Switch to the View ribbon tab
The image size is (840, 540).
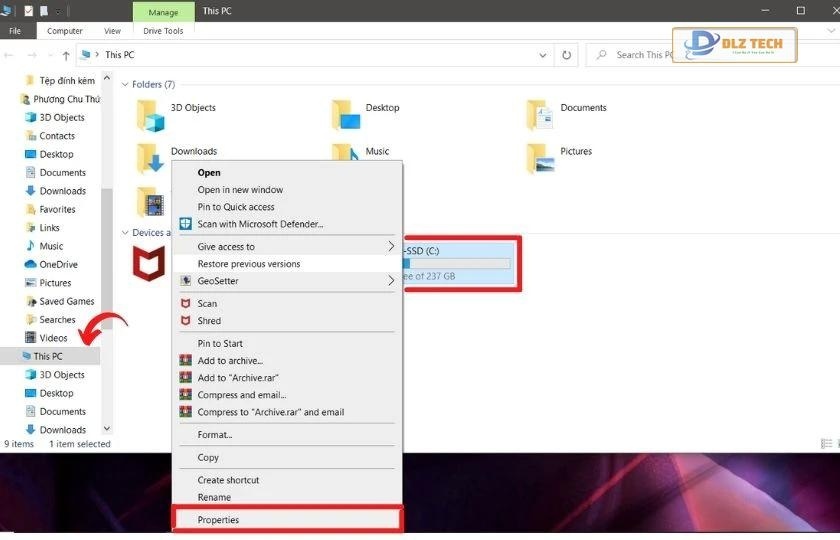coord(112,31)
